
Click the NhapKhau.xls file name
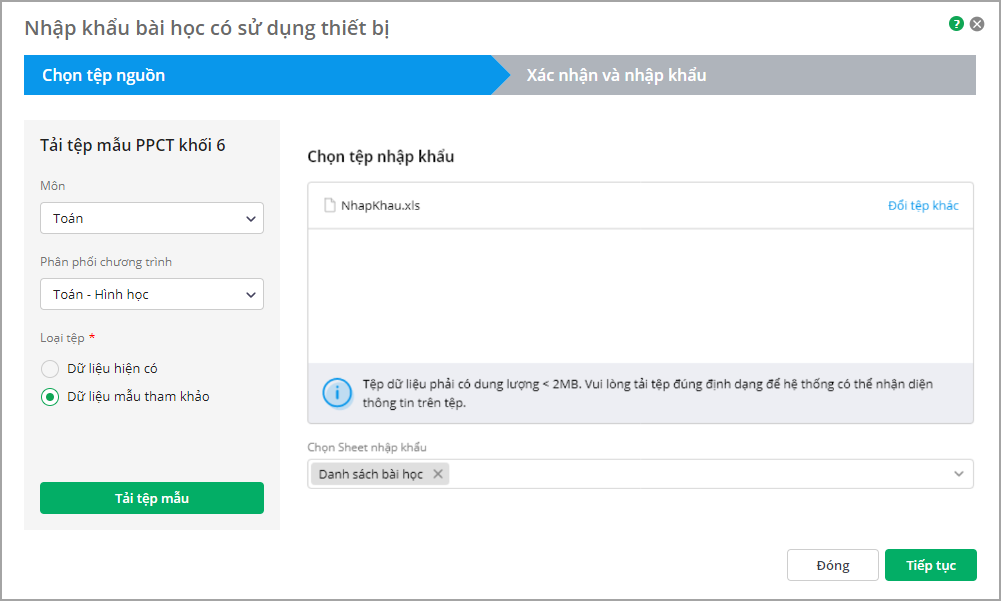[381, 206]
